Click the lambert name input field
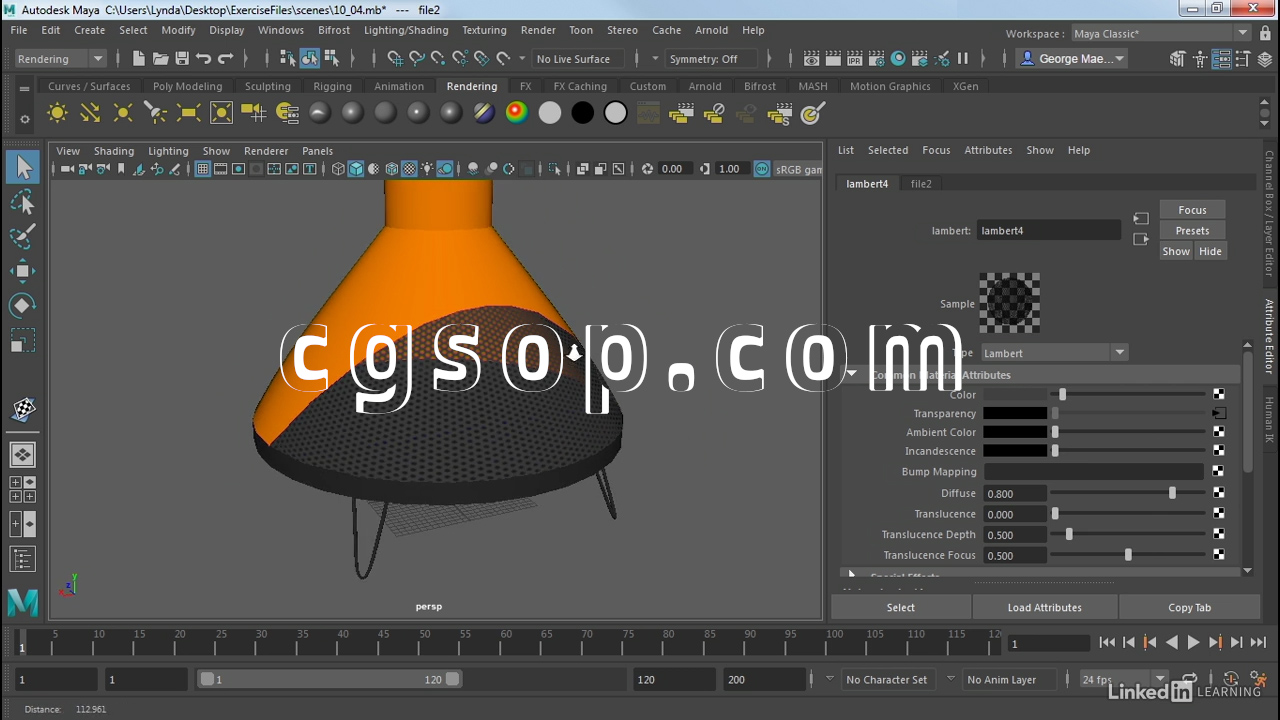 [1049, 231]
